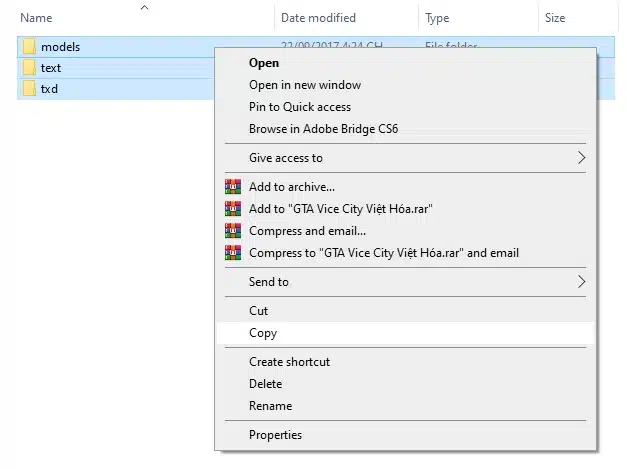Choose Cut from the context menu
Image resolution: width=627 pixels, height=469 pixels.
(258, 311)
